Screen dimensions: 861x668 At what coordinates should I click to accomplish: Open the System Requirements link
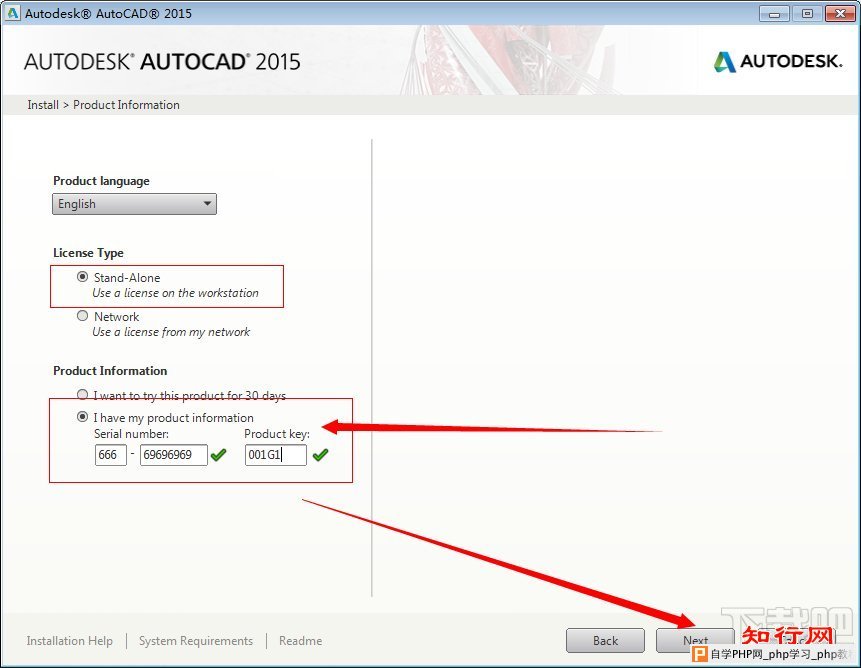(196, 641)
